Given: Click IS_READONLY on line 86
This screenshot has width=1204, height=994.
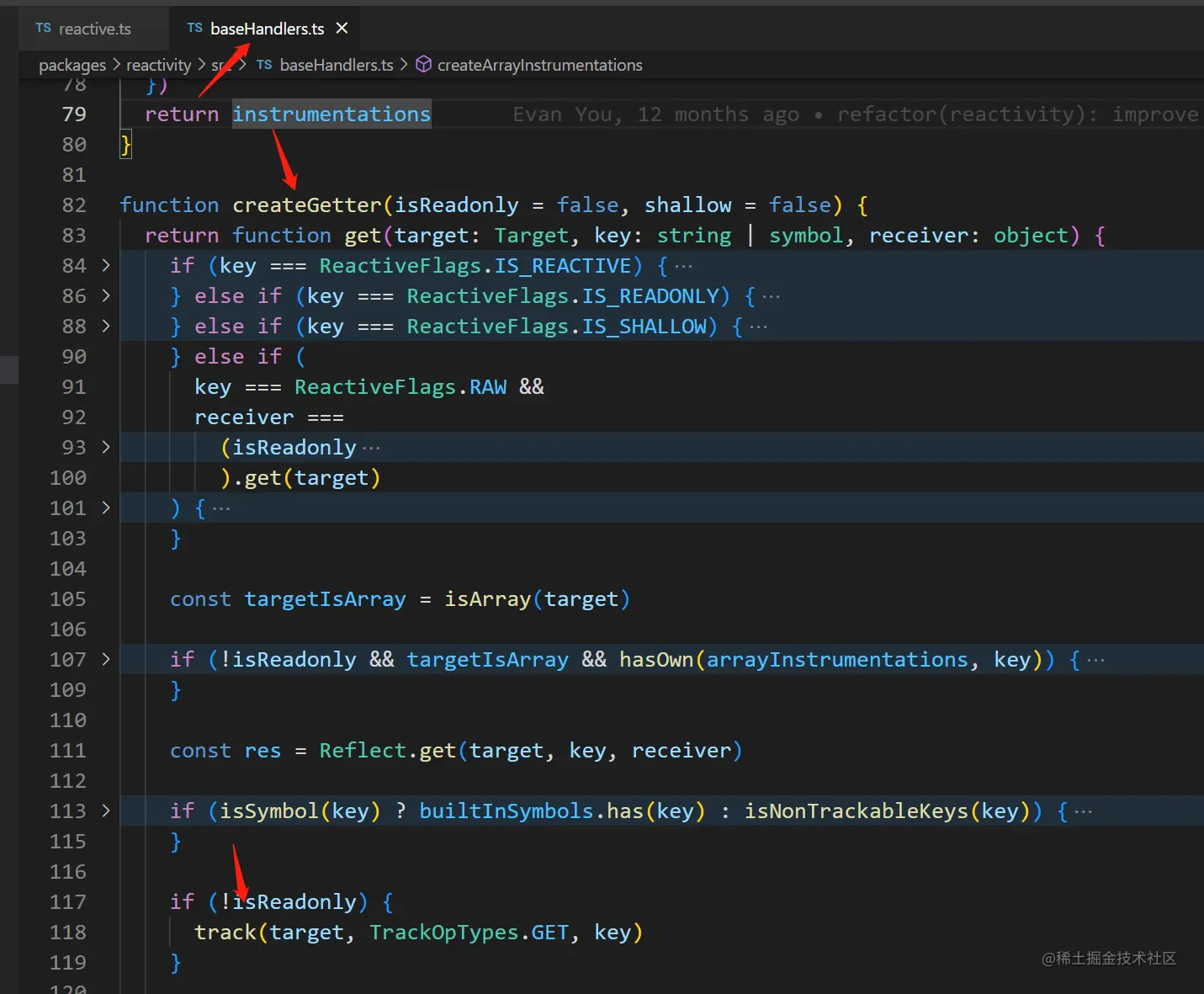Looking at the screenshot, I should click(651, 295).
